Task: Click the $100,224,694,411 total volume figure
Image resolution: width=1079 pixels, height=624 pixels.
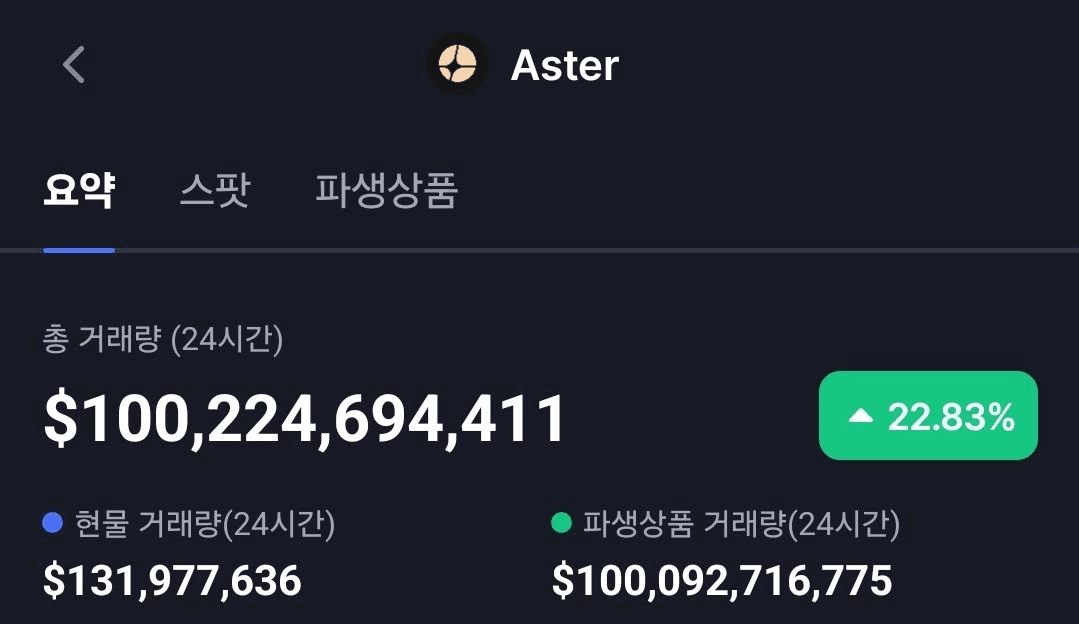Action: tap(305, 418)
